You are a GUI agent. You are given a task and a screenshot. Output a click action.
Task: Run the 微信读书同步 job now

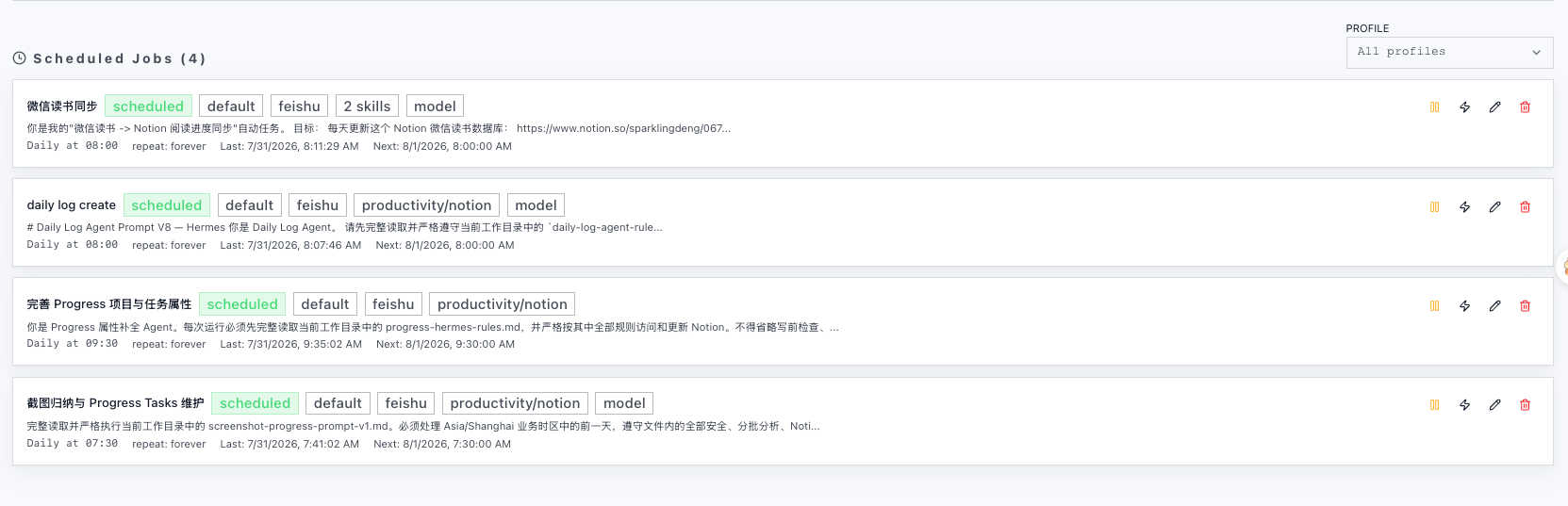[1464, 107]
